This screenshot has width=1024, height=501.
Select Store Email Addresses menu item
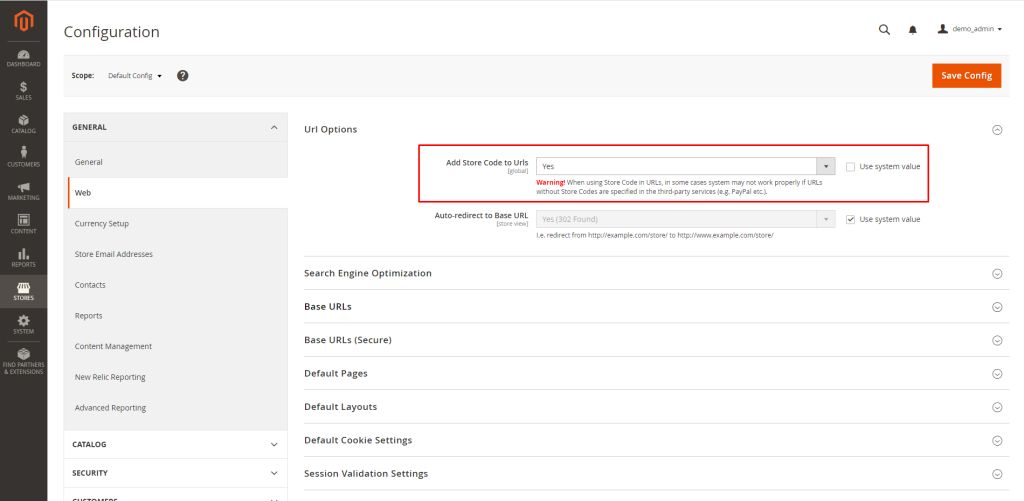[114, 254]
